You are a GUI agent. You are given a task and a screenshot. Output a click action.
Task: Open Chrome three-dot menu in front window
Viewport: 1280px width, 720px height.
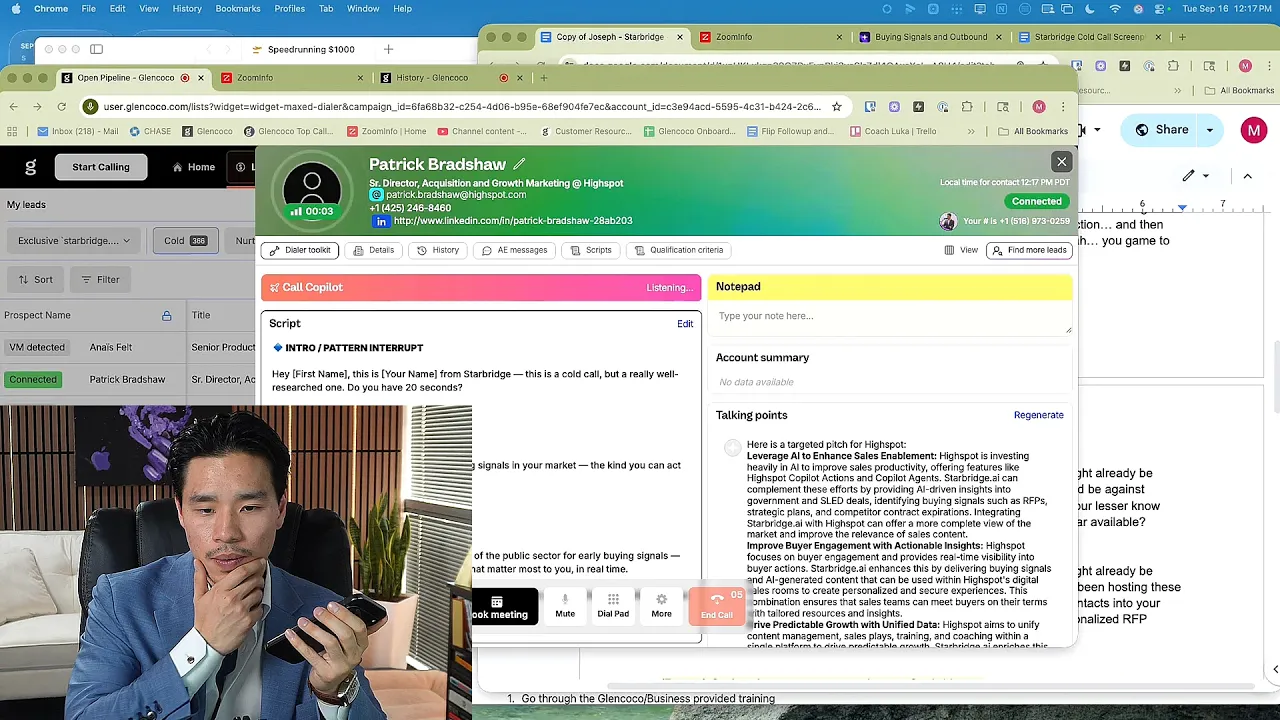click(x=1062, y=107)
